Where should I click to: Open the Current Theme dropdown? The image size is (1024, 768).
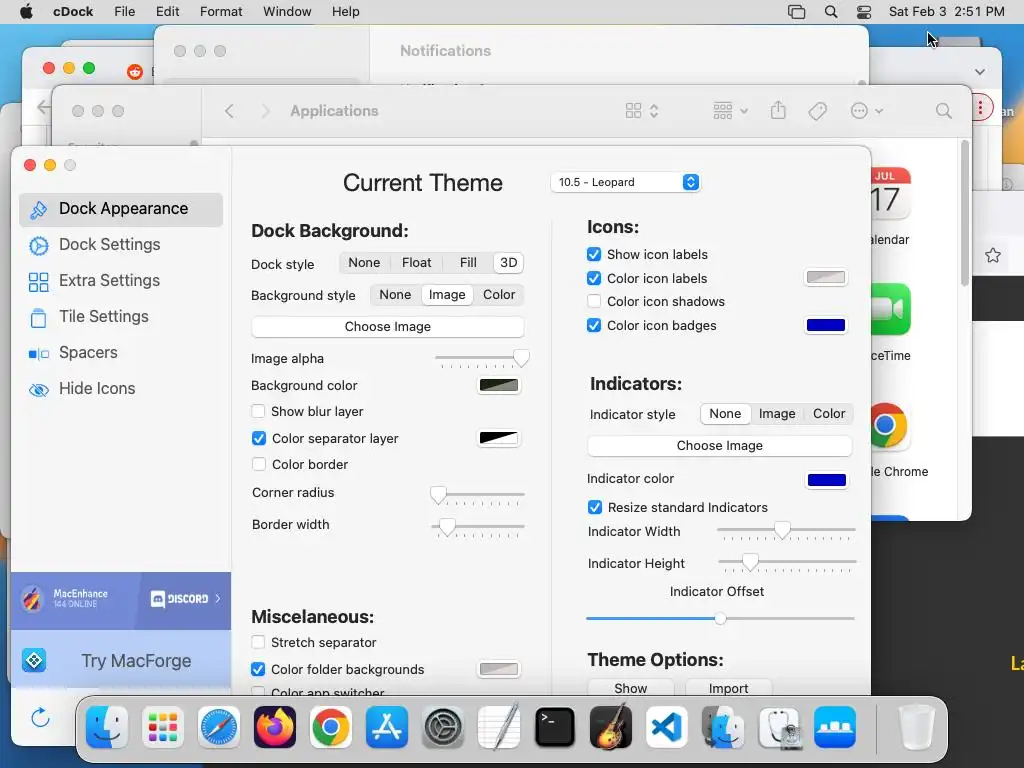[625, 182]
